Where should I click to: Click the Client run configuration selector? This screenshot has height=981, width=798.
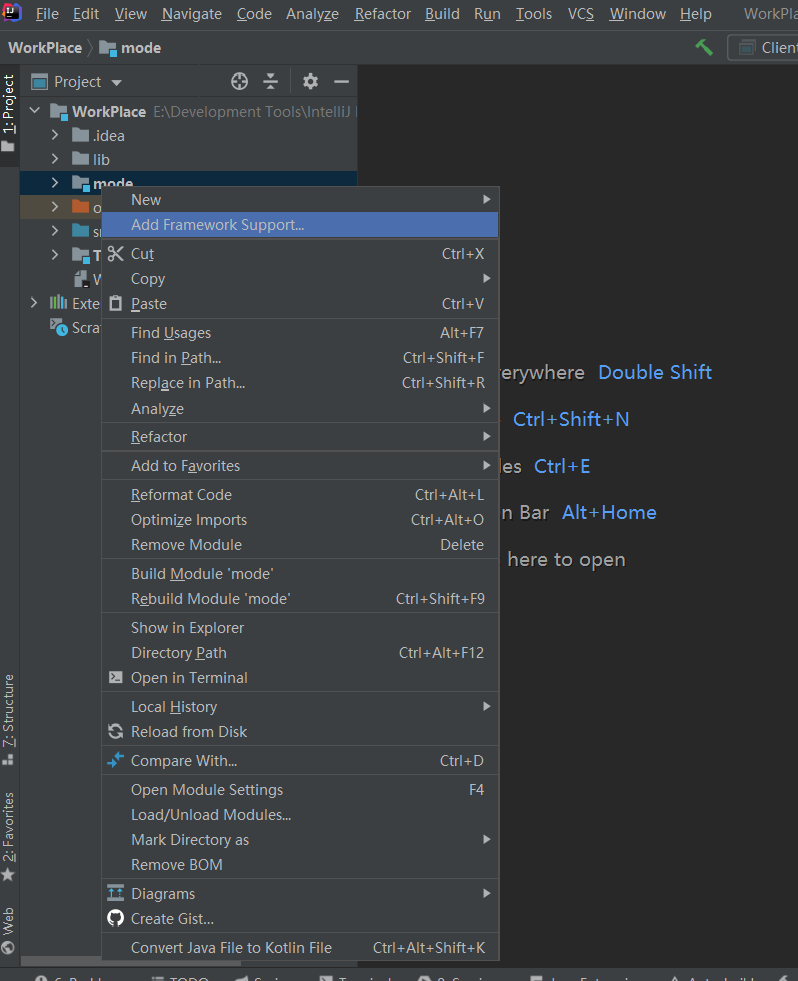tap(763, 48)
